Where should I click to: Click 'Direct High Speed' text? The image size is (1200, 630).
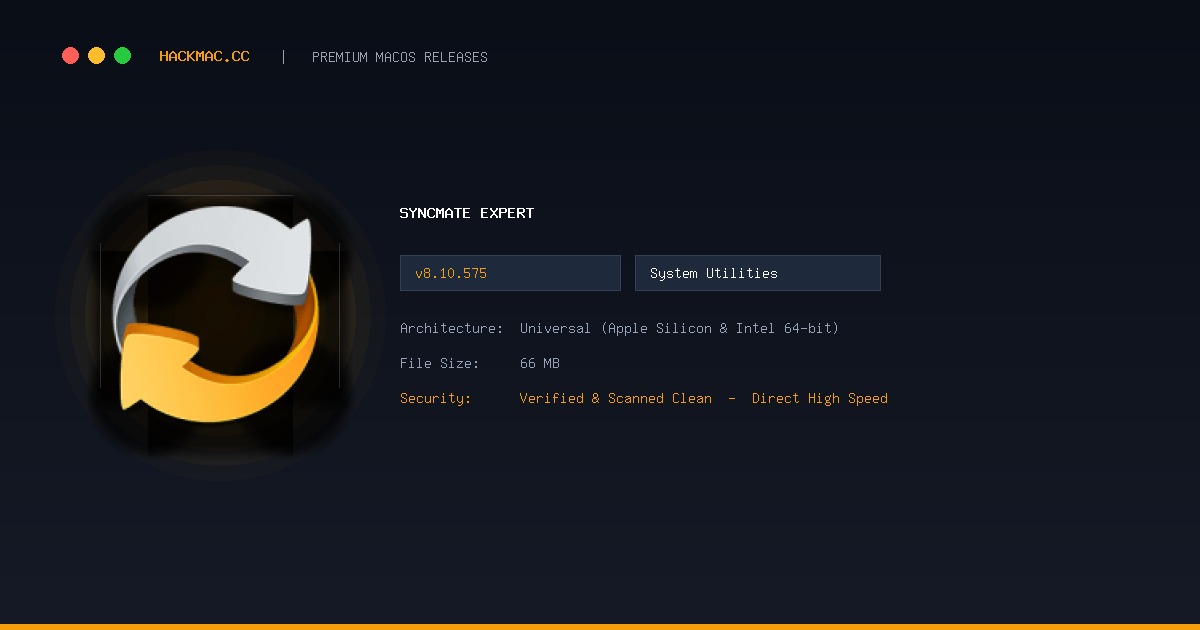[820, 398]
